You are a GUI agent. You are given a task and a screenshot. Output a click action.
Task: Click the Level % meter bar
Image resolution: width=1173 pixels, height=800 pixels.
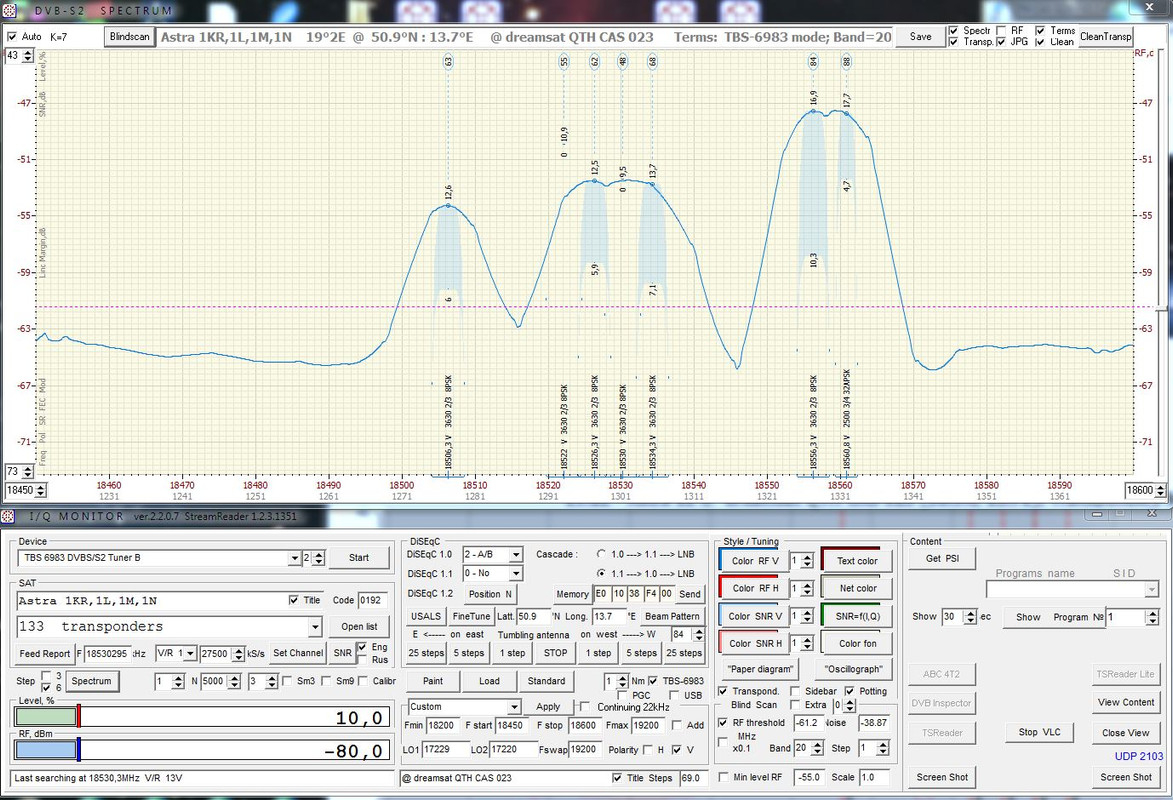tap(202, 717)
